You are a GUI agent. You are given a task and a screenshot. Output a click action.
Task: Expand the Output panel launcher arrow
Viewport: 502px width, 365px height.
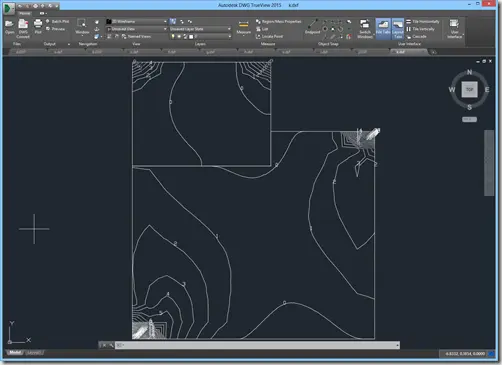[69, 44]
